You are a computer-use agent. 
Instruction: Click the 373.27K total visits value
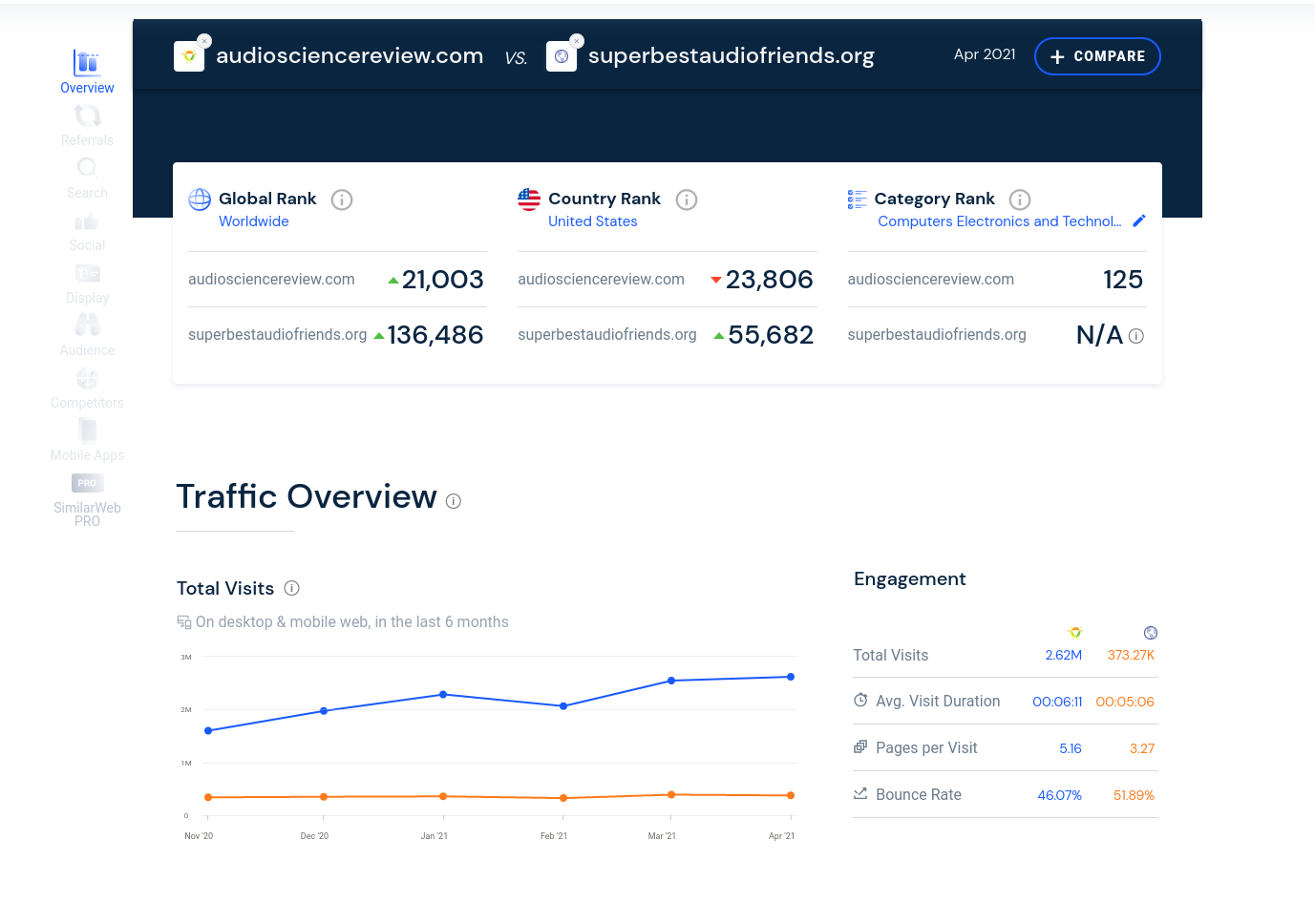pos(1131,656)
